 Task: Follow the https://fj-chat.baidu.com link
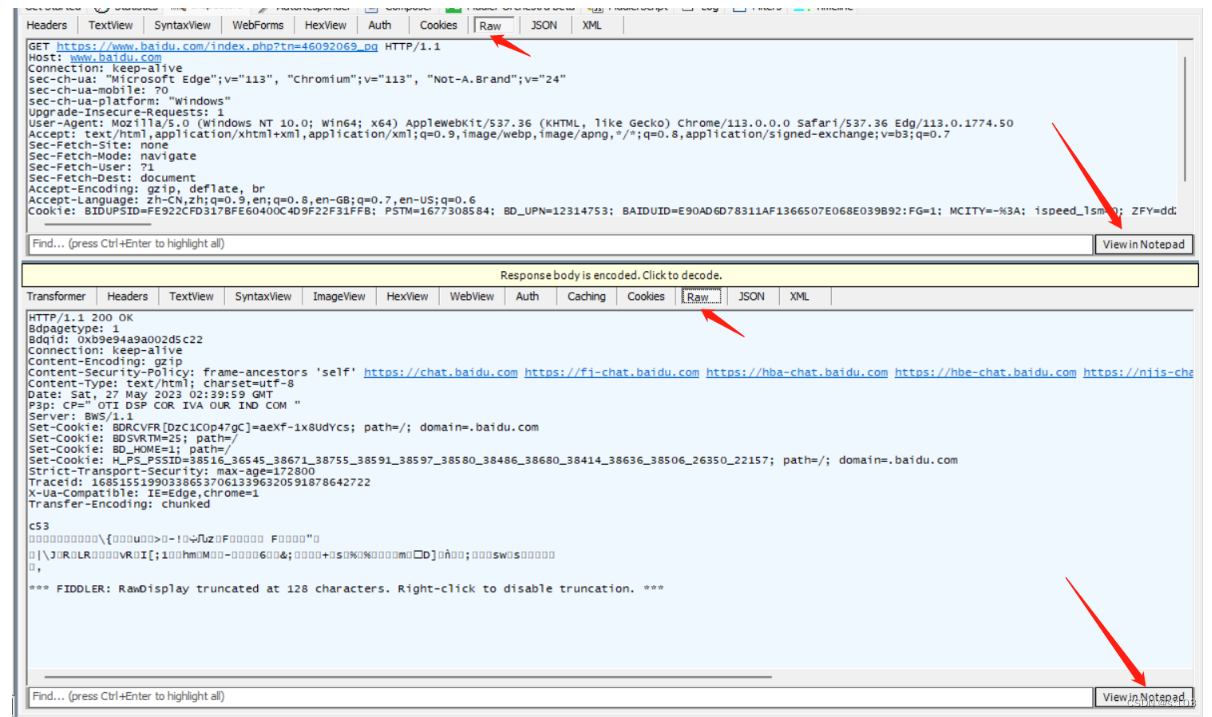coord(612,372)
